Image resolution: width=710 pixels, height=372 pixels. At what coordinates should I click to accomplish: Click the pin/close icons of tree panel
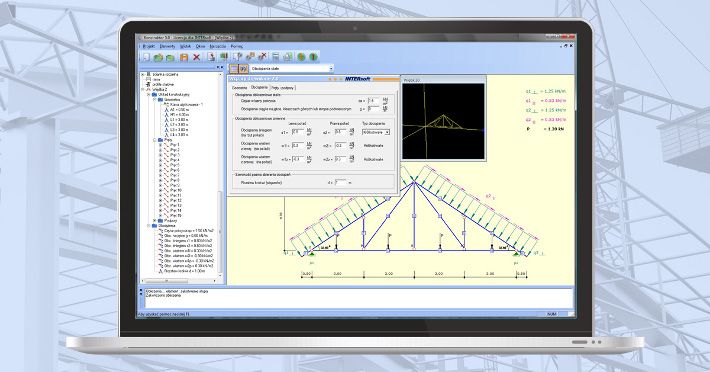coord(219,68)
